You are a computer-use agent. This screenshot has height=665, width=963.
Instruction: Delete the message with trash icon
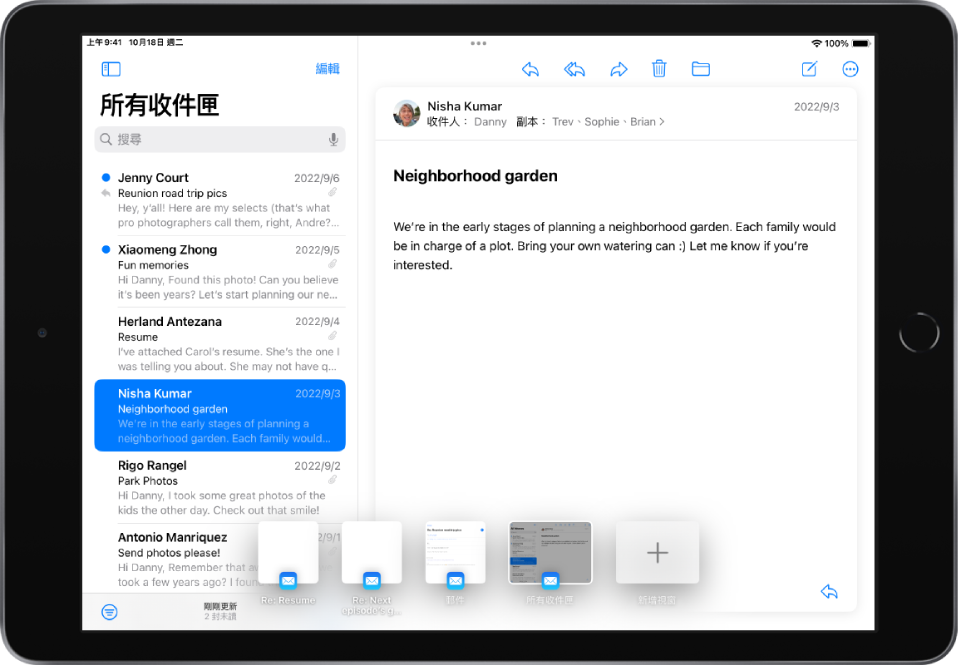659,68
